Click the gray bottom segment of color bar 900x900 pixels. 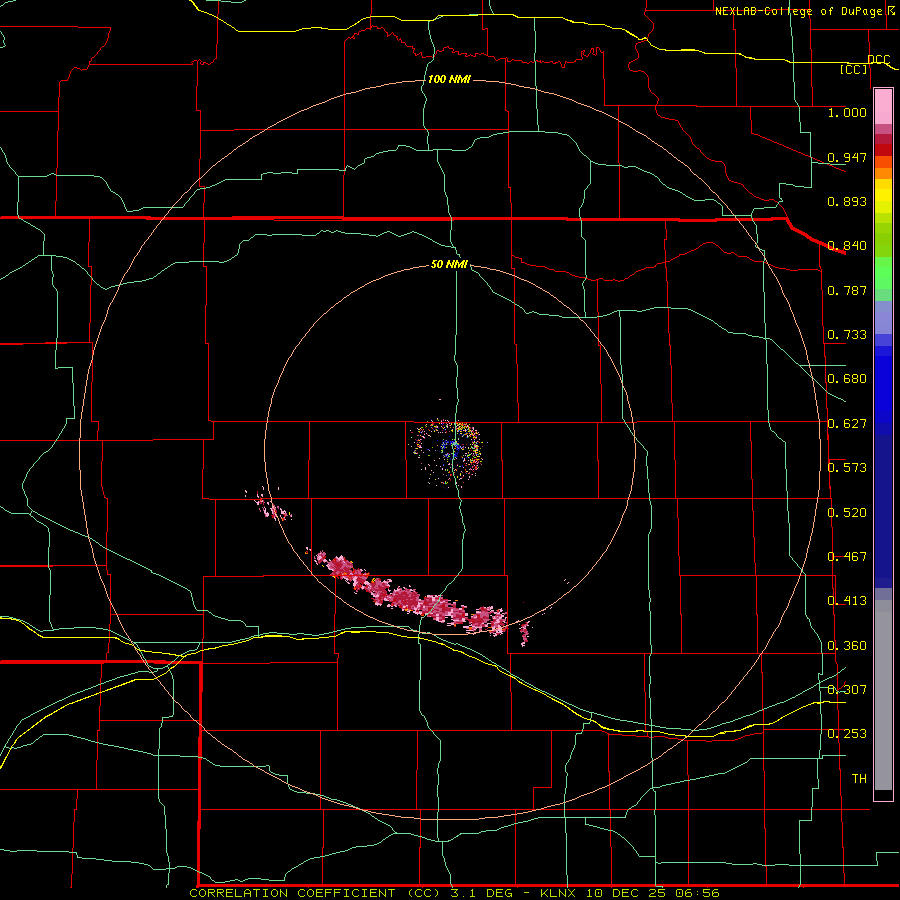point(883,695)
